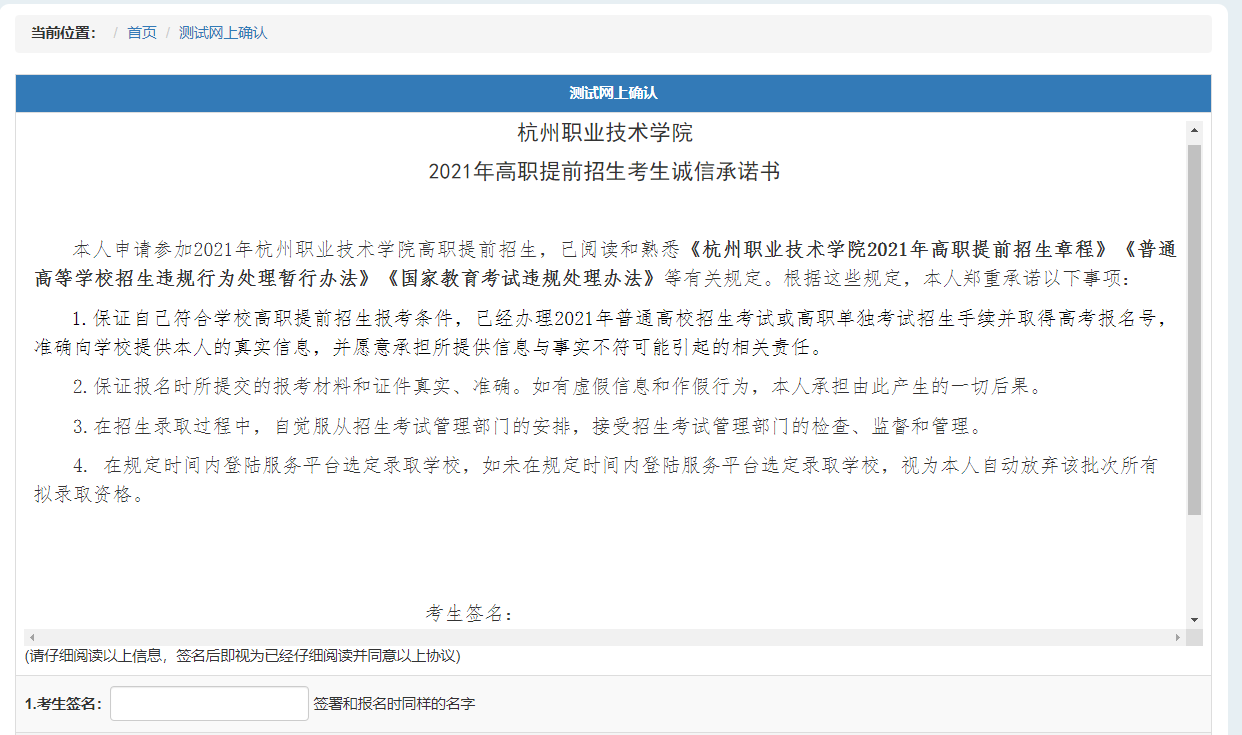Open the 首页 breadcrumb link
Screen dimensions: 1242x735
click(142, 33)
